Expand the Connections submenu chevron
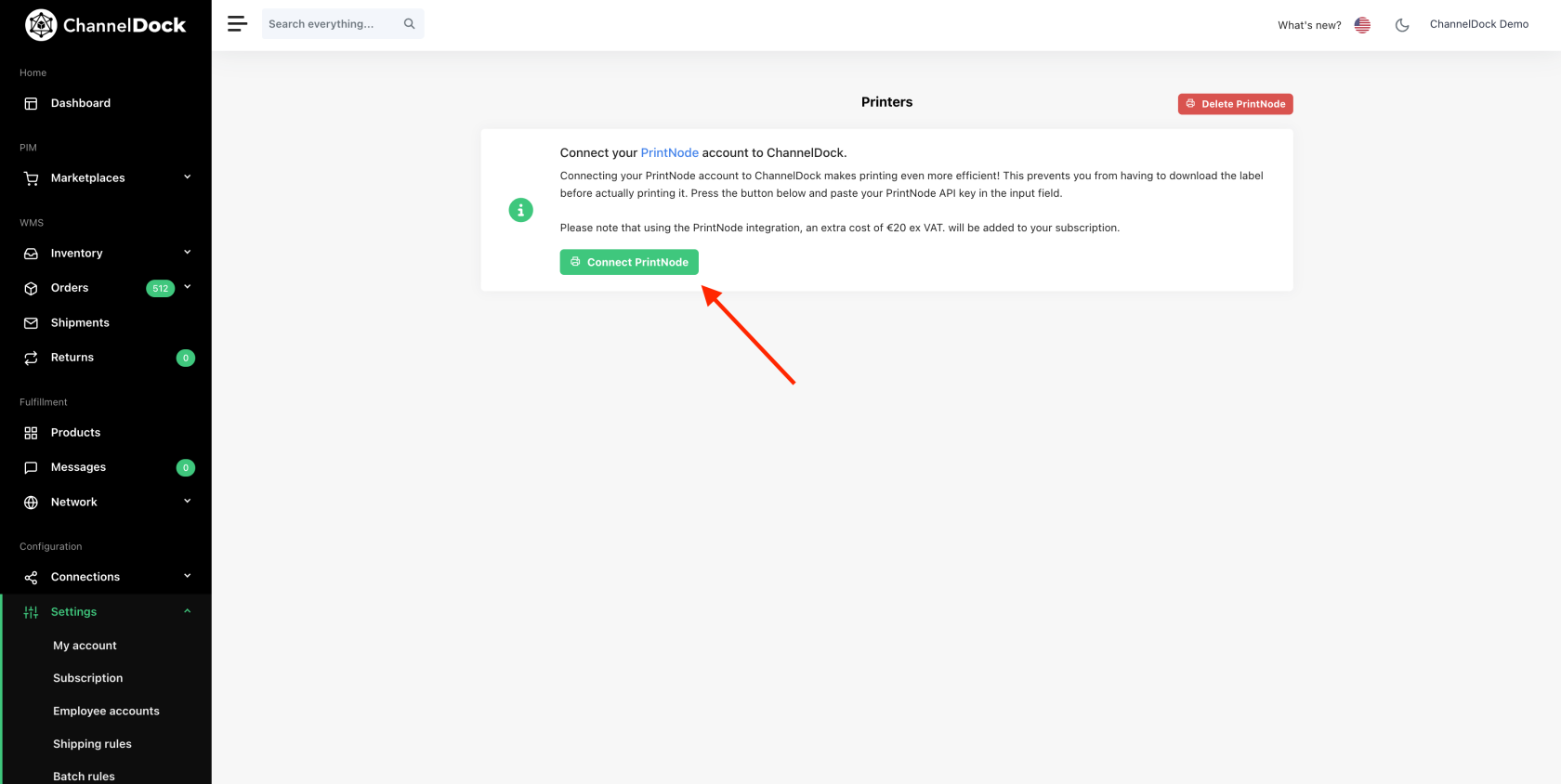Screen dimensions: 1561x784 pos(188,576)
